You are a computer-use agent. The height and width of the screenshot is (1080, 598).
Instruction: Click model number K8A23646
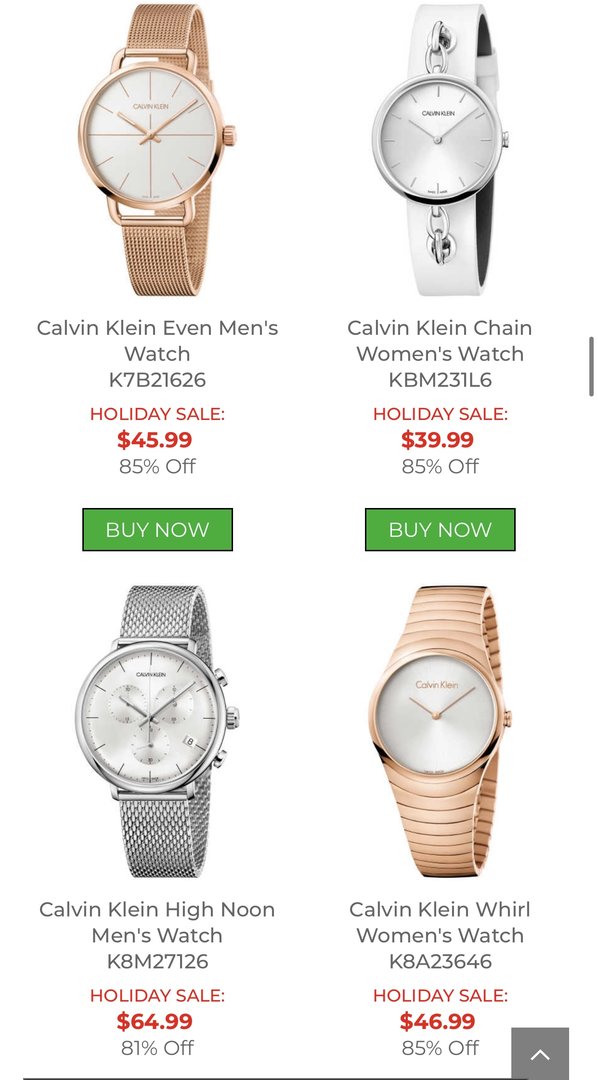[x=440, y=961]
